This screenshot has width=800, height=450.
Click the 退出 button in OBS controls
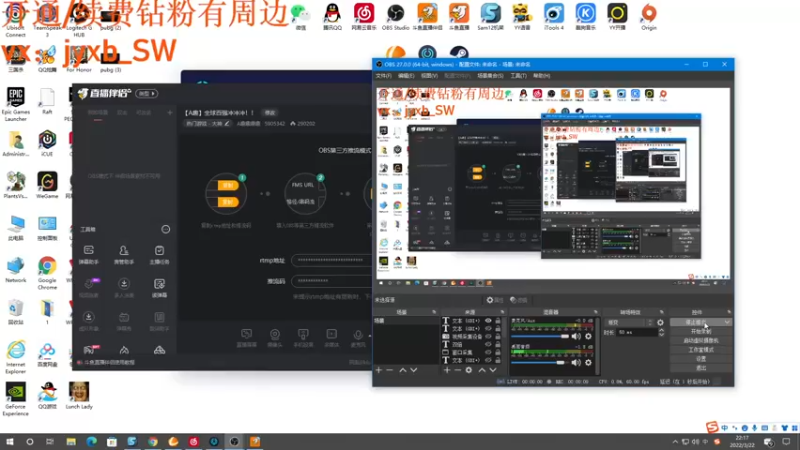tap(701, 368)
